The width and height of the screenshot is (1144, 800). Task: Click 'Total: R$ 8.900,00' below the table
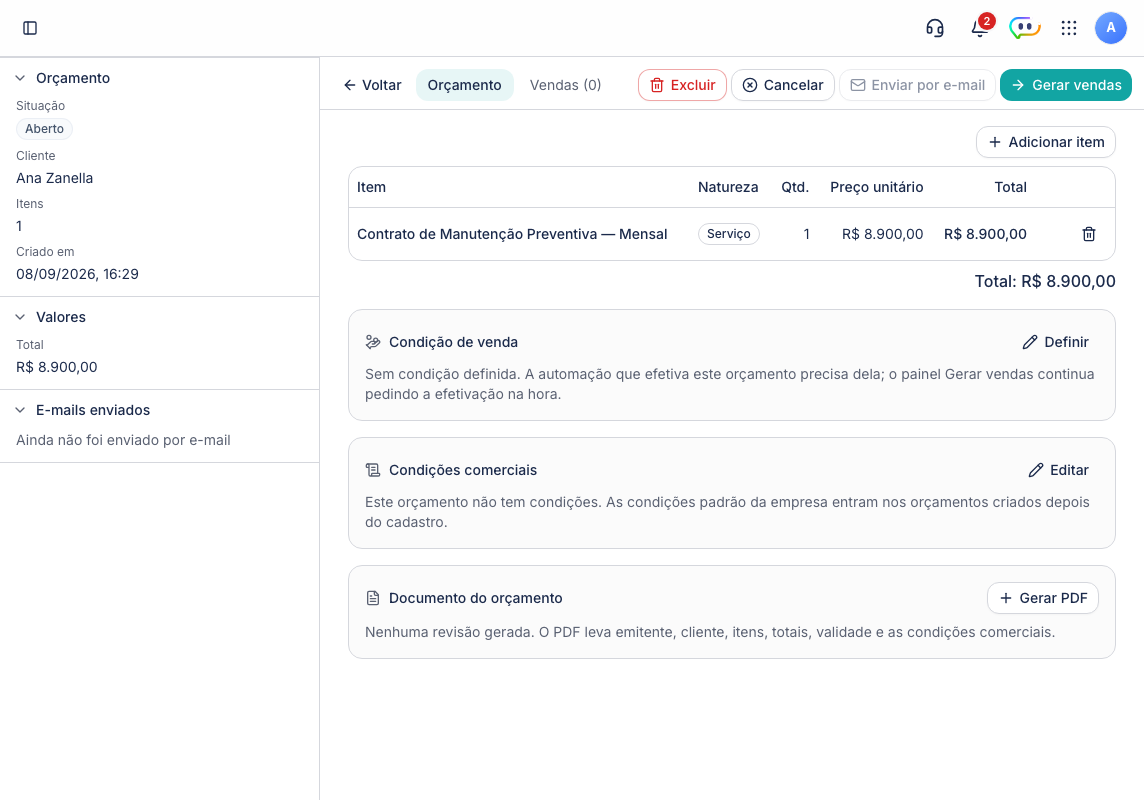(1045, 281)
